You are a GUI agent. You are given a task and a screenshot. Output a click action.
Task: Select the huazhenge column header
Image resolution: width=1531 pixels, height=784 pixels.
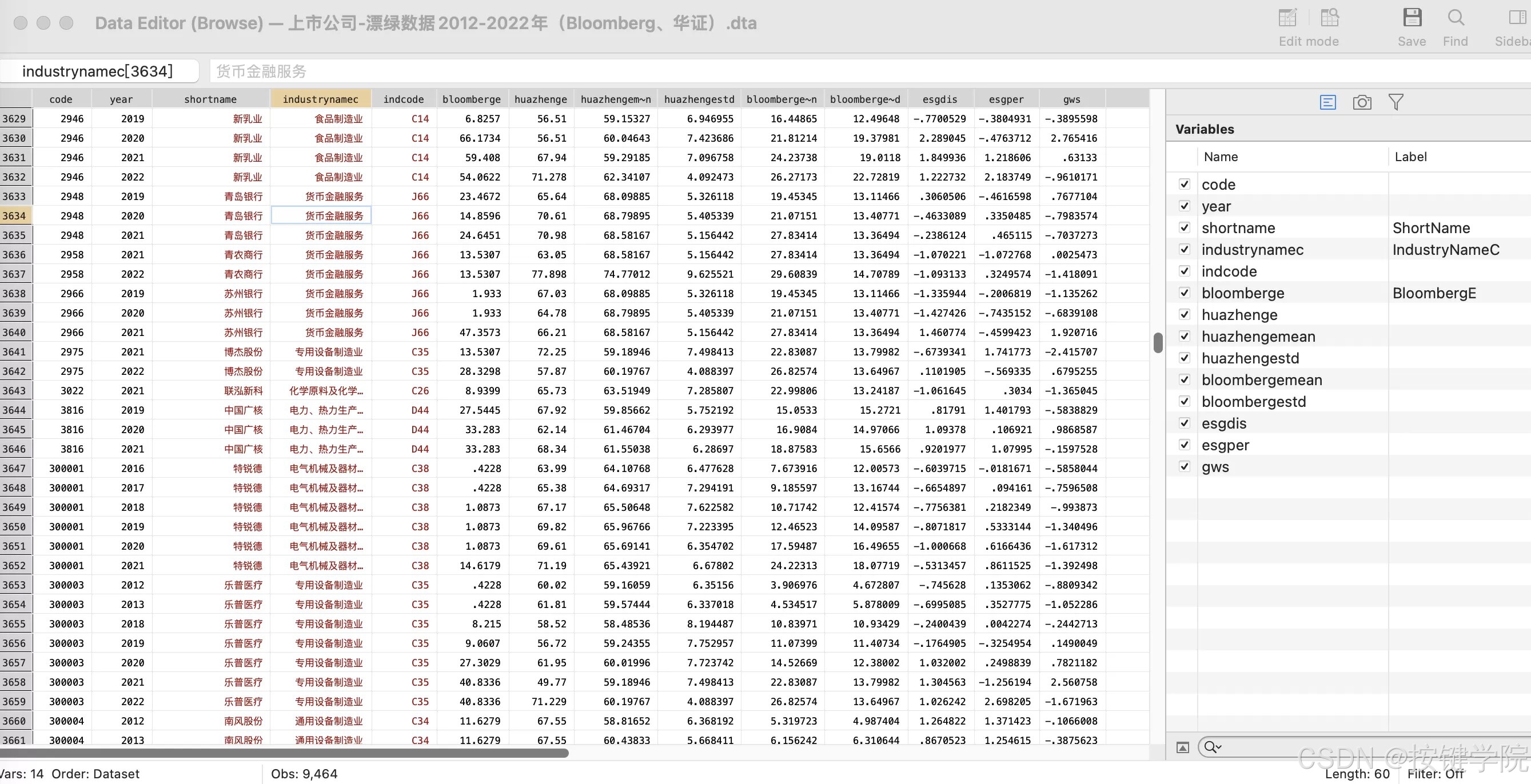tap(541, 99)
